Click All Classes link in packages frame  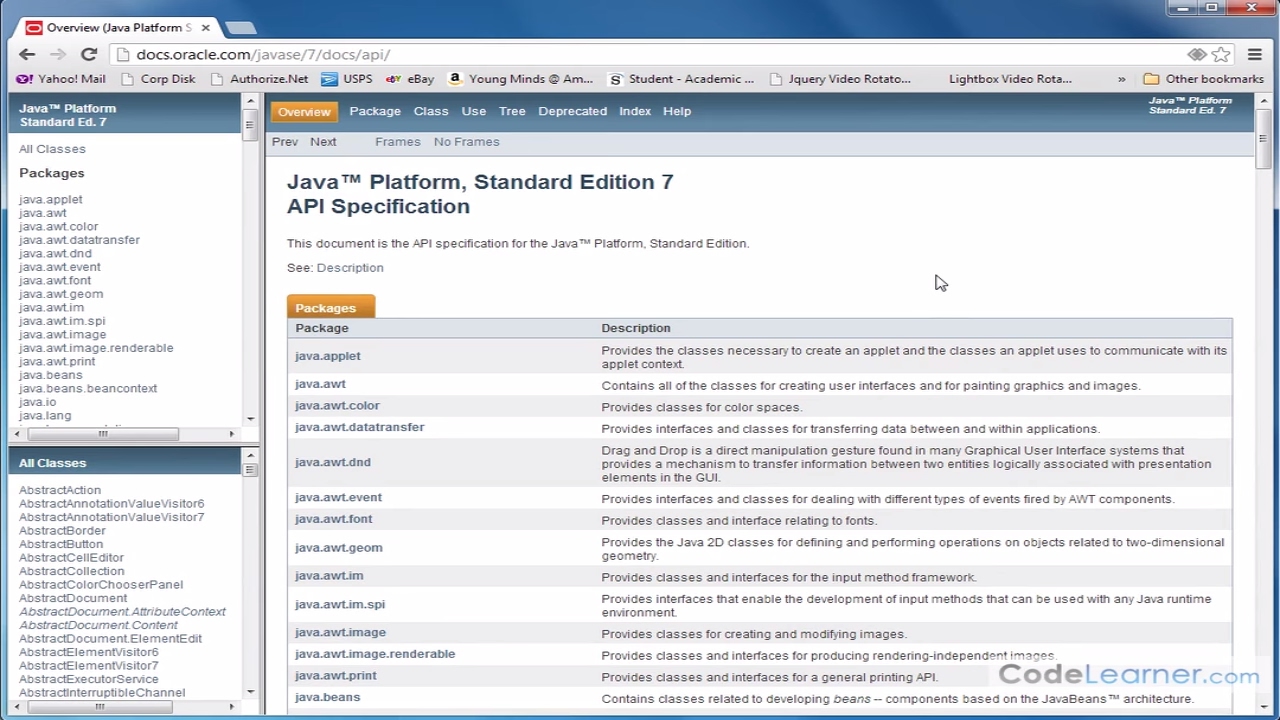[52, 149]
